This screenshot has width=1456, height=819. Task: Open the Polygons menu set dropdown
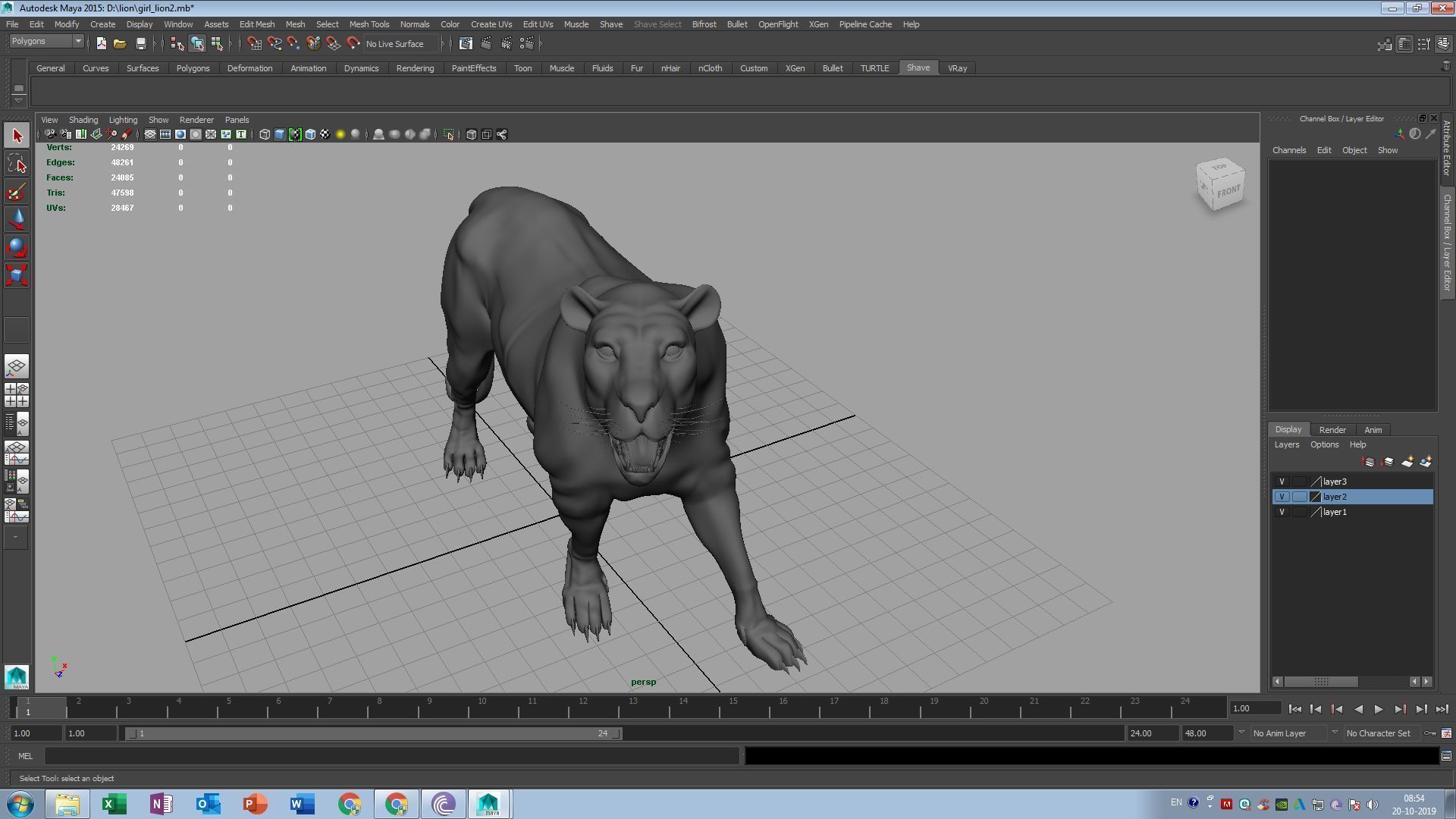46,41
